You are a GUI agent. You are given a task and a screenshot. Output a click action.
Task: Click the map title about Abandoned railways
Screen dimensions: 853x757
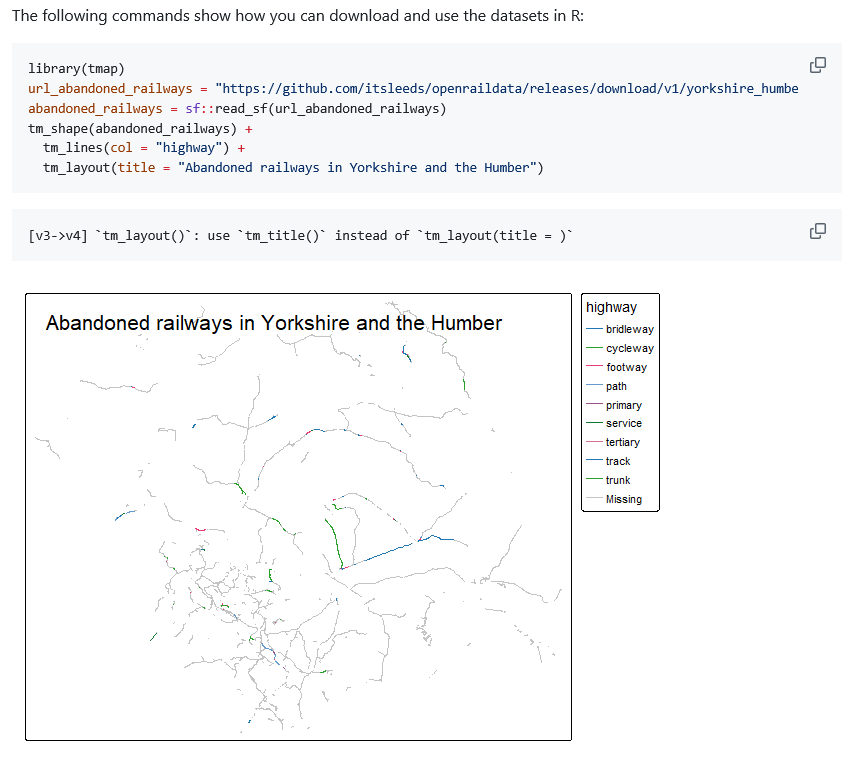[273, 323]
